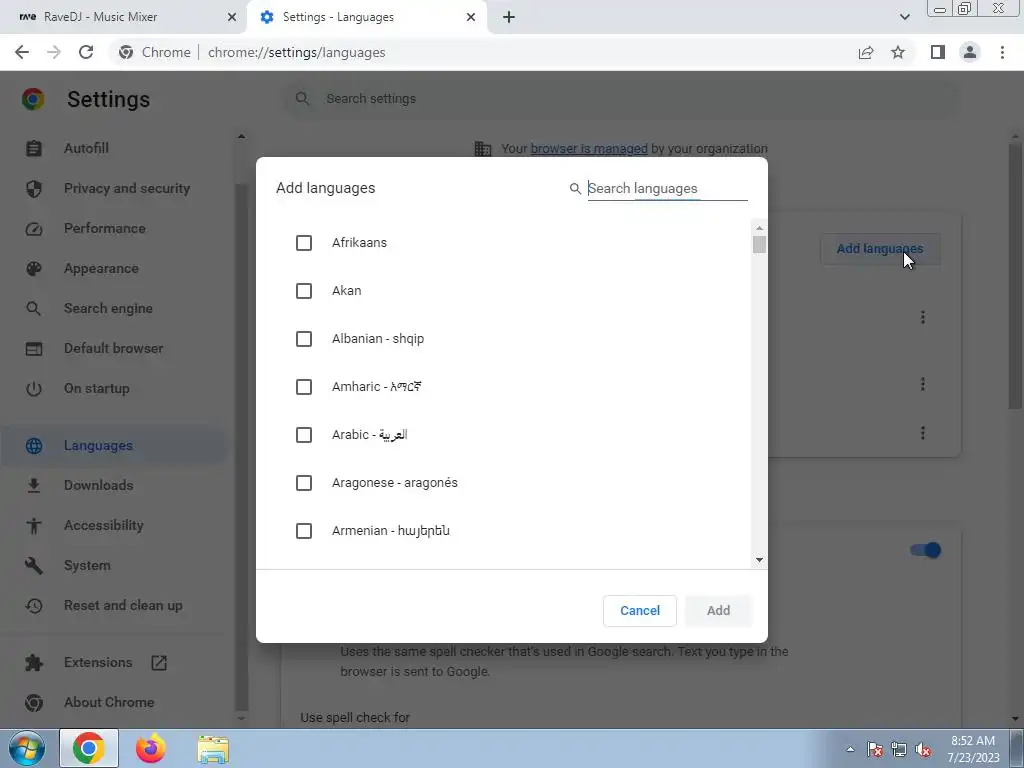Enable the Arabic language checkbox
Image resolution: width=1024 pixels, height=768 pixels.
coord(304,435)
